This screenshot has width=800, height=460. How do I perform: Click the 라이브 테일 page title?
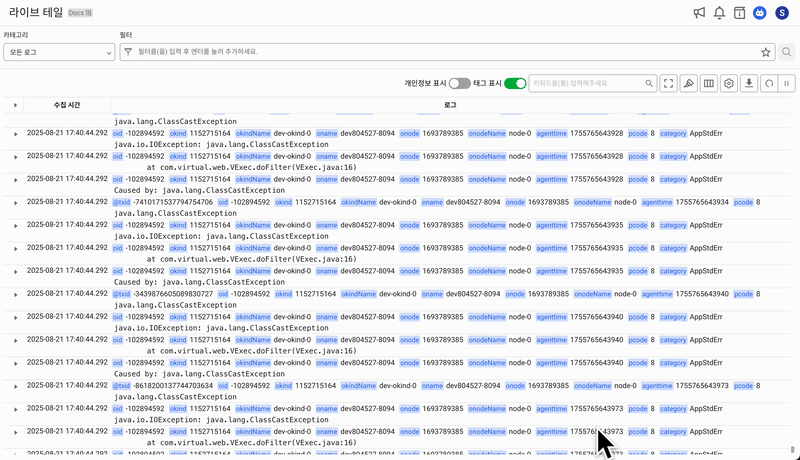[36, 13]
